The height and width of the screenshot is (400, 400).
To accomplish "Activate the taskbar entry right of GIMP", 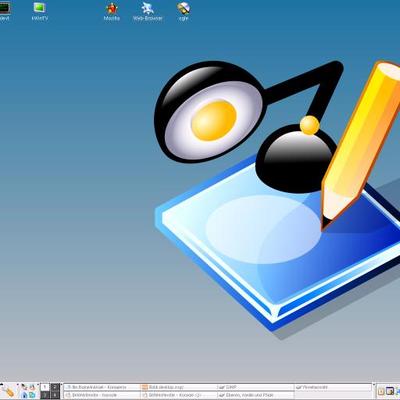I will pyautogui.click(x=333, y=387).
